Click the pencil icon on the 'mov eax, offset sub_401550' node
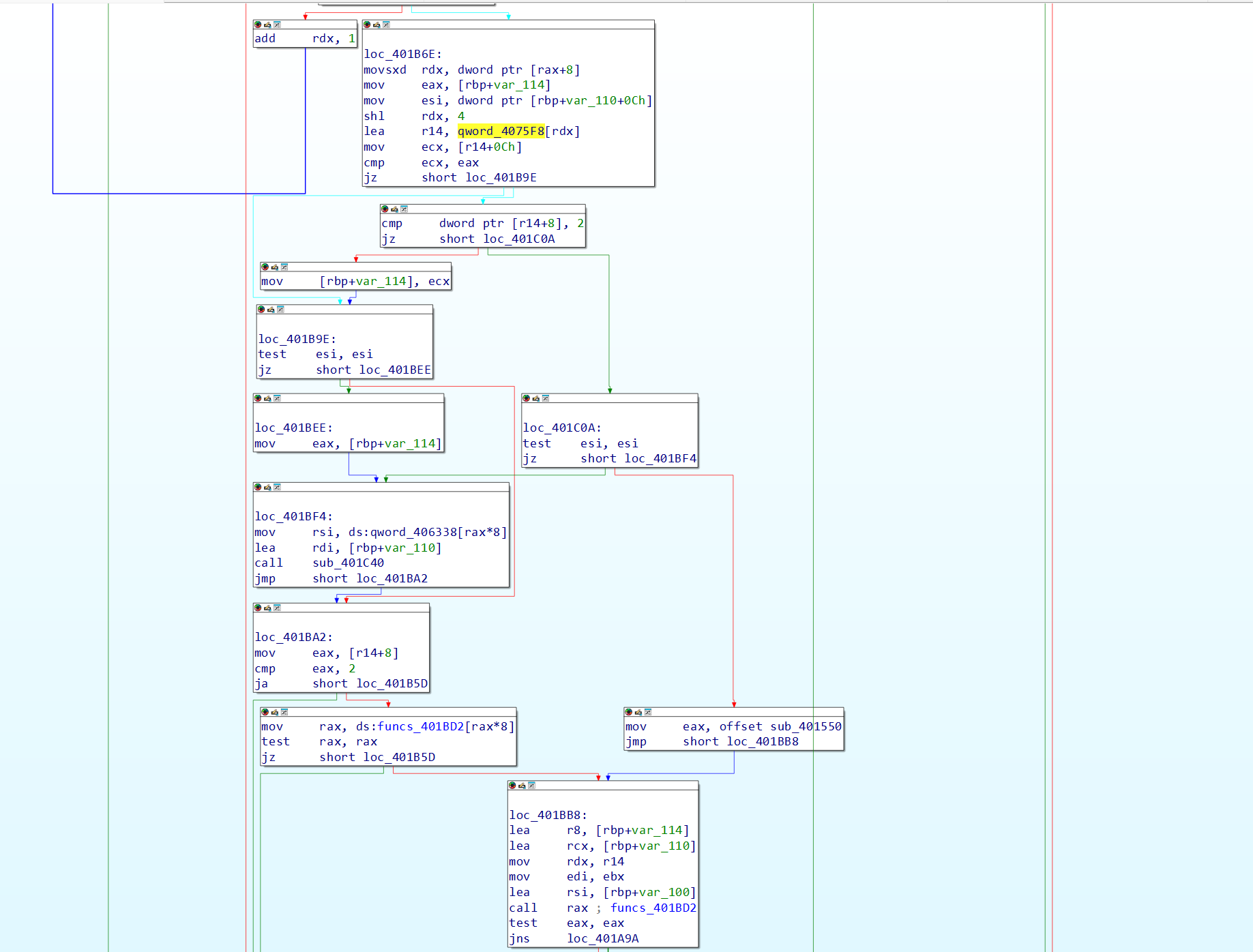Image resolution: width=1253 pixels, height=952 pixels. 638,712
